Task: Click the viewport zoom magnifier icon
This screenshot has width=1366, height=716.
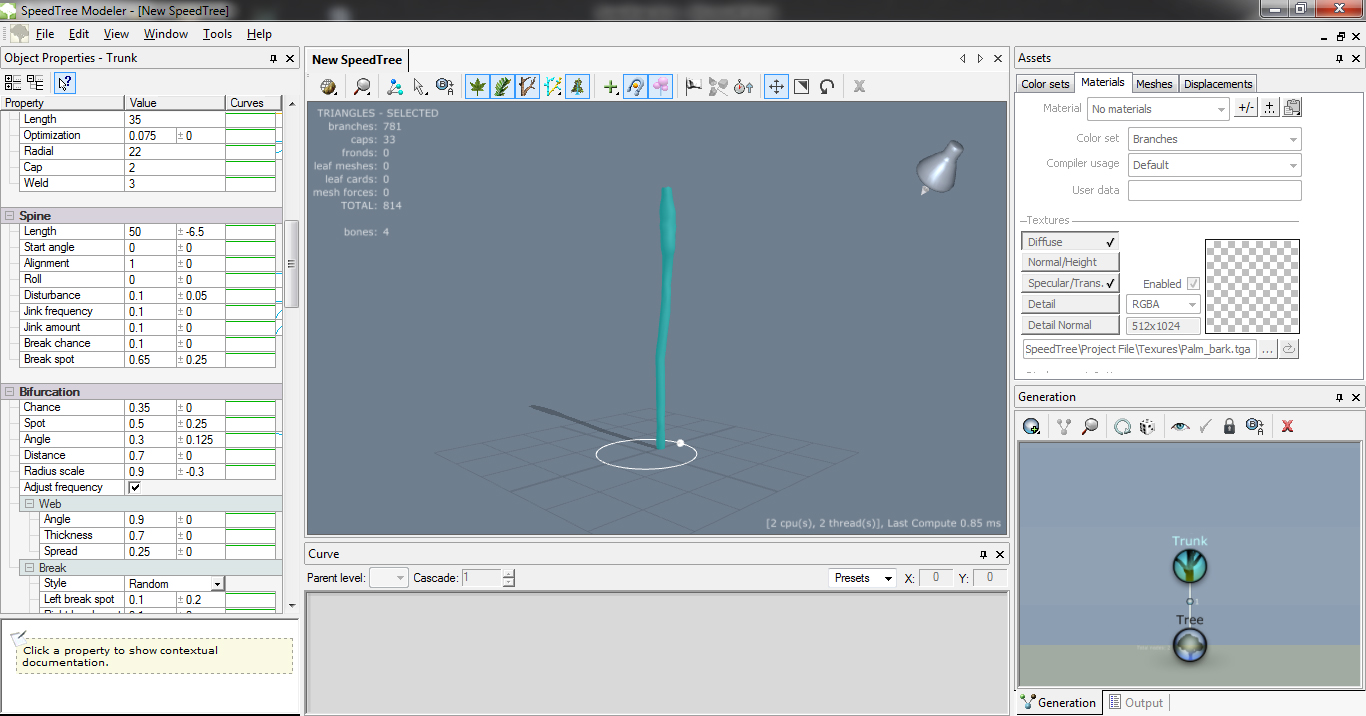Action: [x=362, y=87]
